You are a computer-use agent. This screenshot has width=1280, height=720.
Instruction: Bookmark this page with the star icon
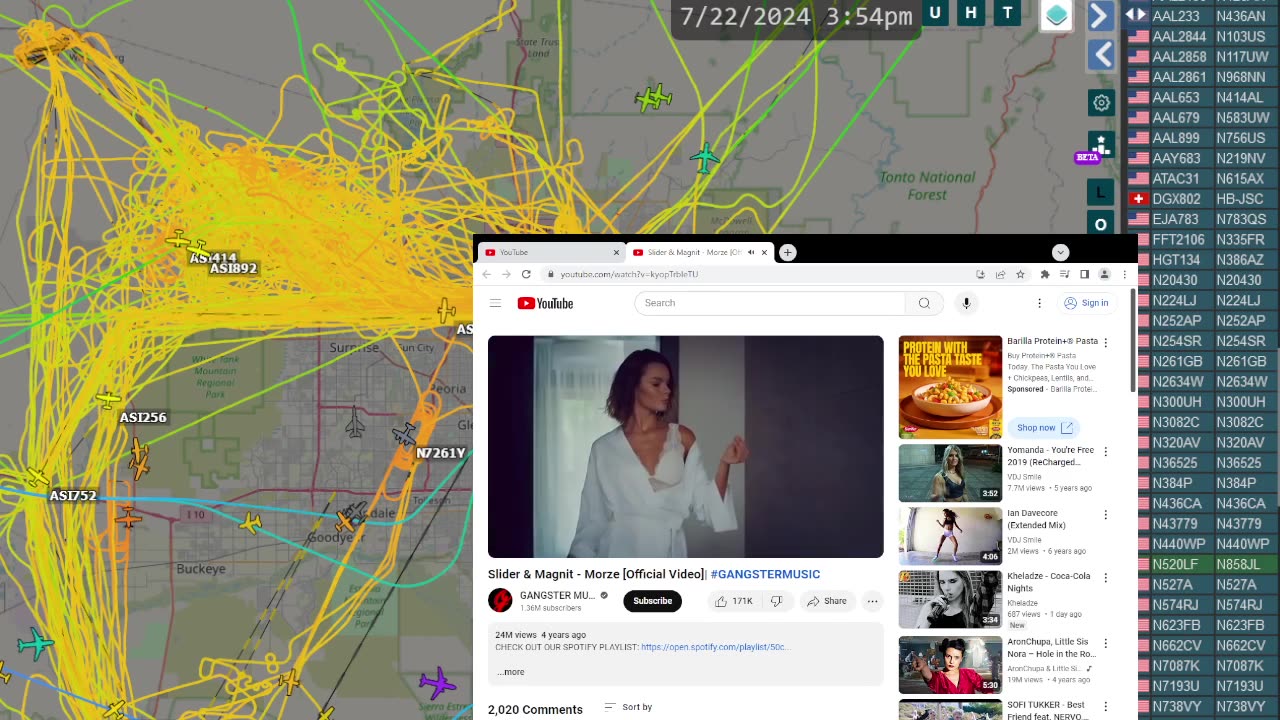(1020, 274)
